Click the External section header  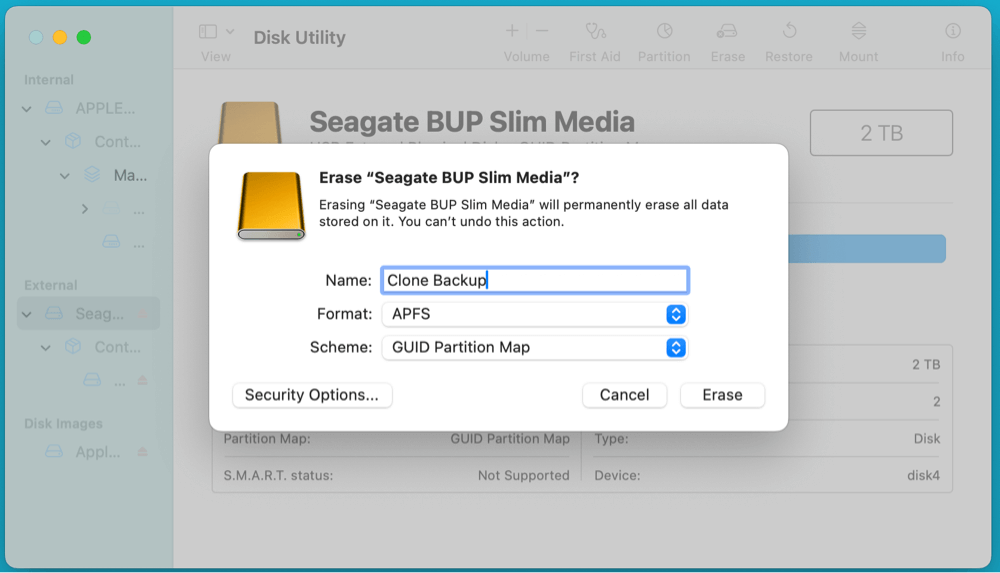51,285
